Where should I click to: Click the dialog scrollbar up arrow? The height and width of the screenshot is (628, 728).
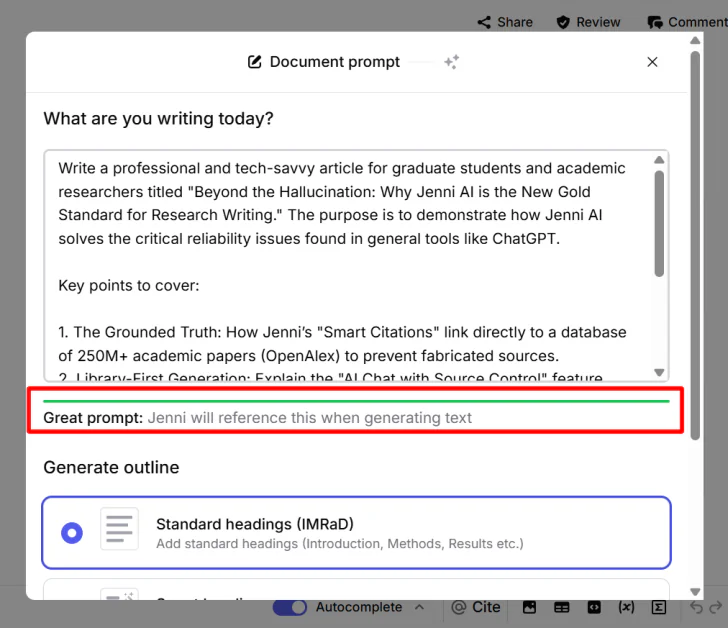coord(695,41)
